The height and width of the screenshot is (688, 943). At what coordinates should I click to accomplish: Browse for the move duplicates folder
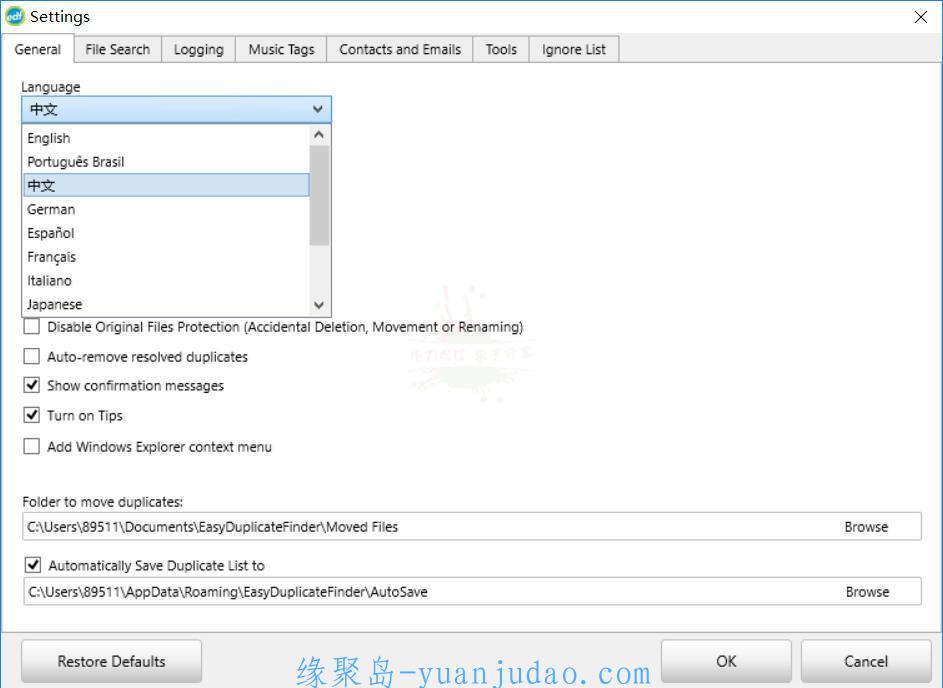[866, 527]
